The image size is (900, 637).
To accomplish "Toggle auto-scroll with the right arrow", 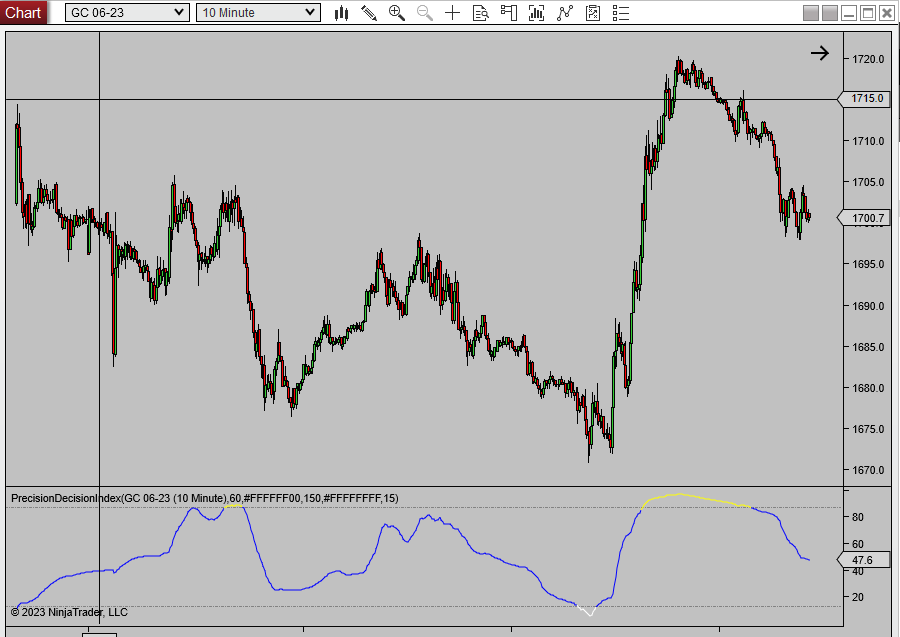I will (x=820, y=53).
